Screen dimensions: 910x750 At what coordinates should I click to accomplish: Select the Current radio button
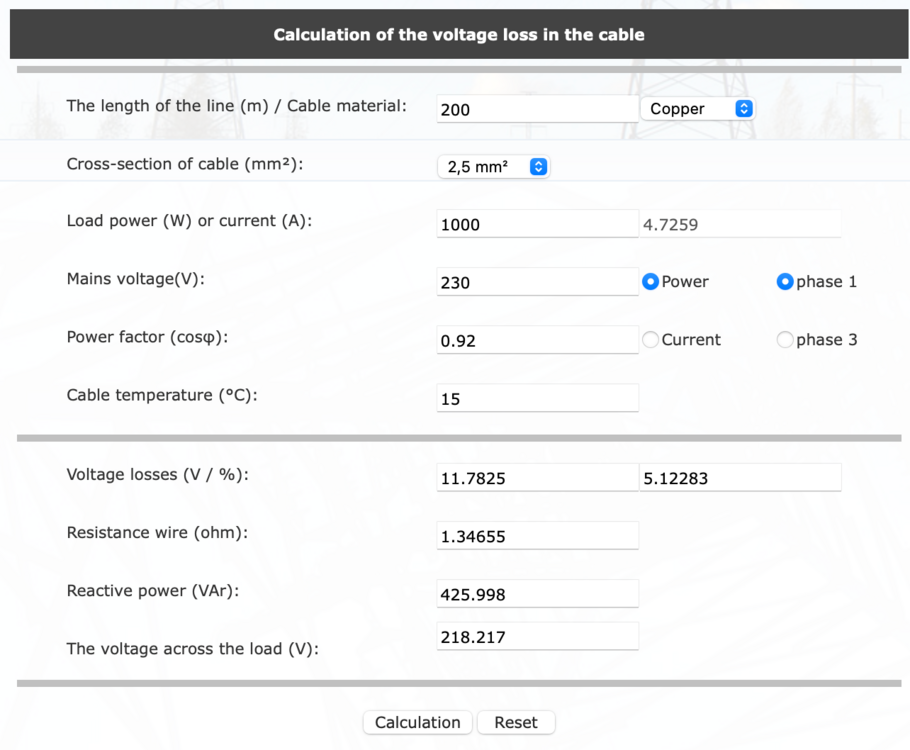(x=650, y=340)
